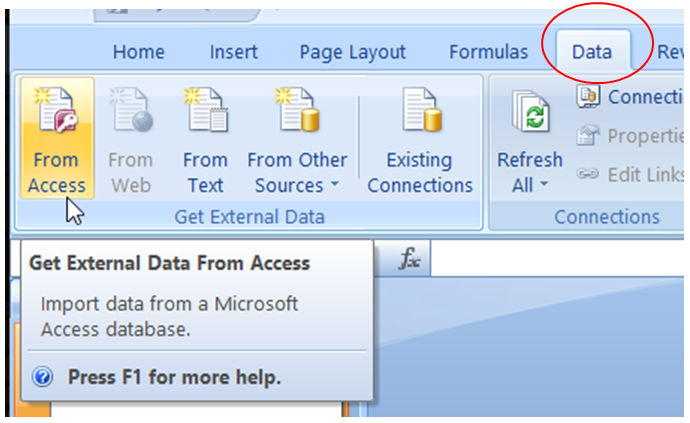
Task: Click the From Access import icon
Action: click(x=56, y=110)
